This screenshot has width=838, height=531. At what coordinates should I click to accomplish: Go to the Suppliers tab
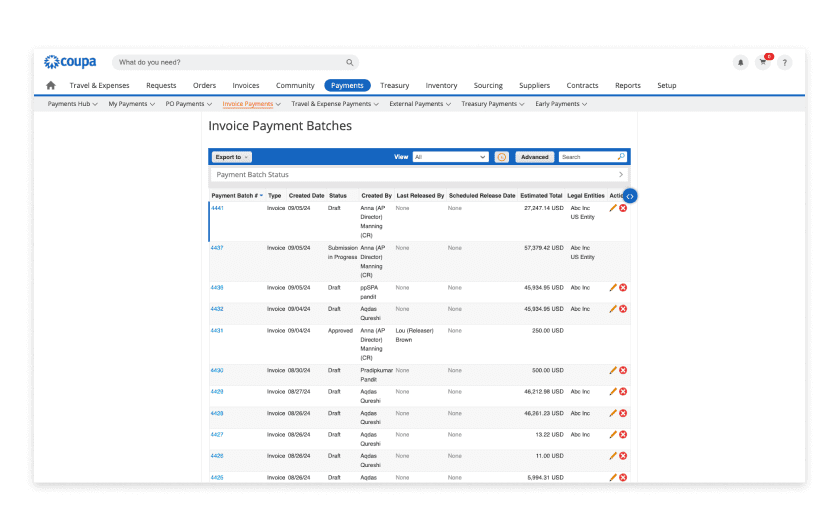pos(534,86)
